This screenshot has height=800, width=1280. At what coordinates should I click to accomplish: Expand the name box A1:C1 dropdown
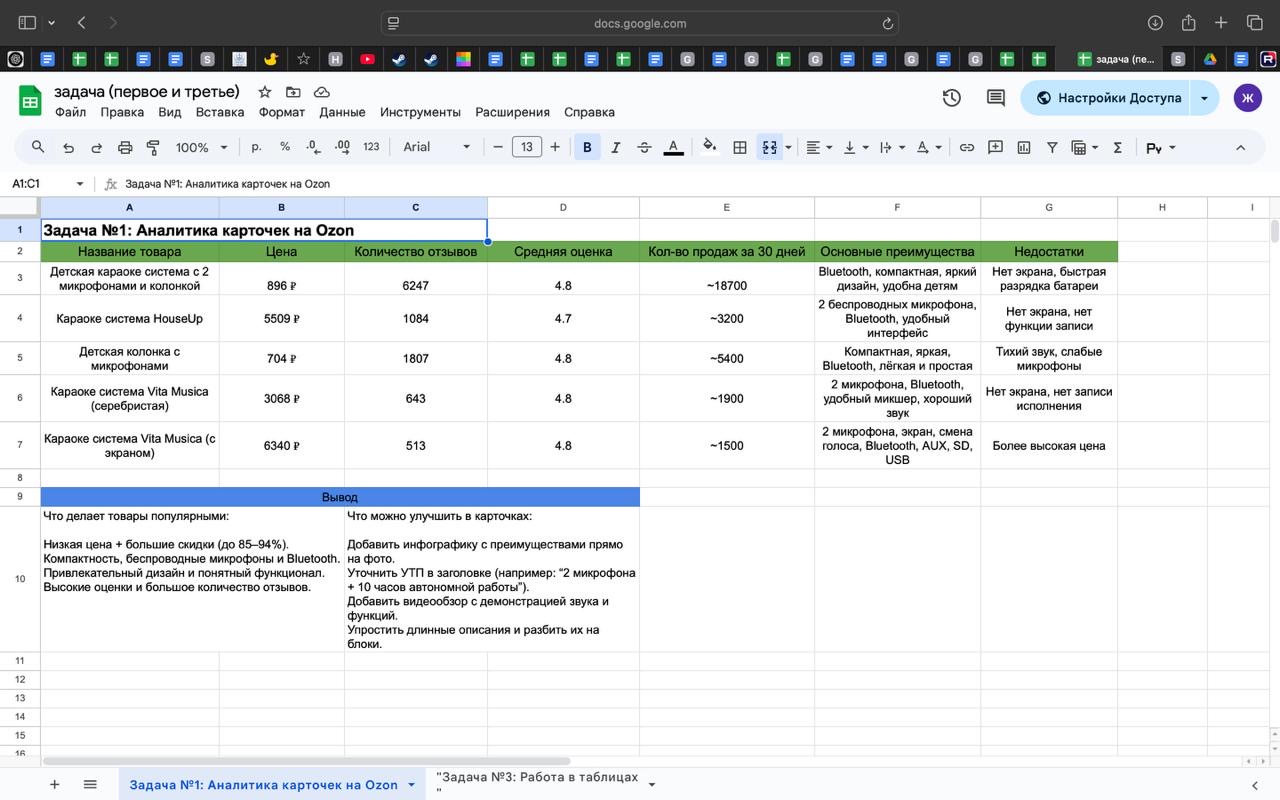pyautogui.click(x=79, y=184)
